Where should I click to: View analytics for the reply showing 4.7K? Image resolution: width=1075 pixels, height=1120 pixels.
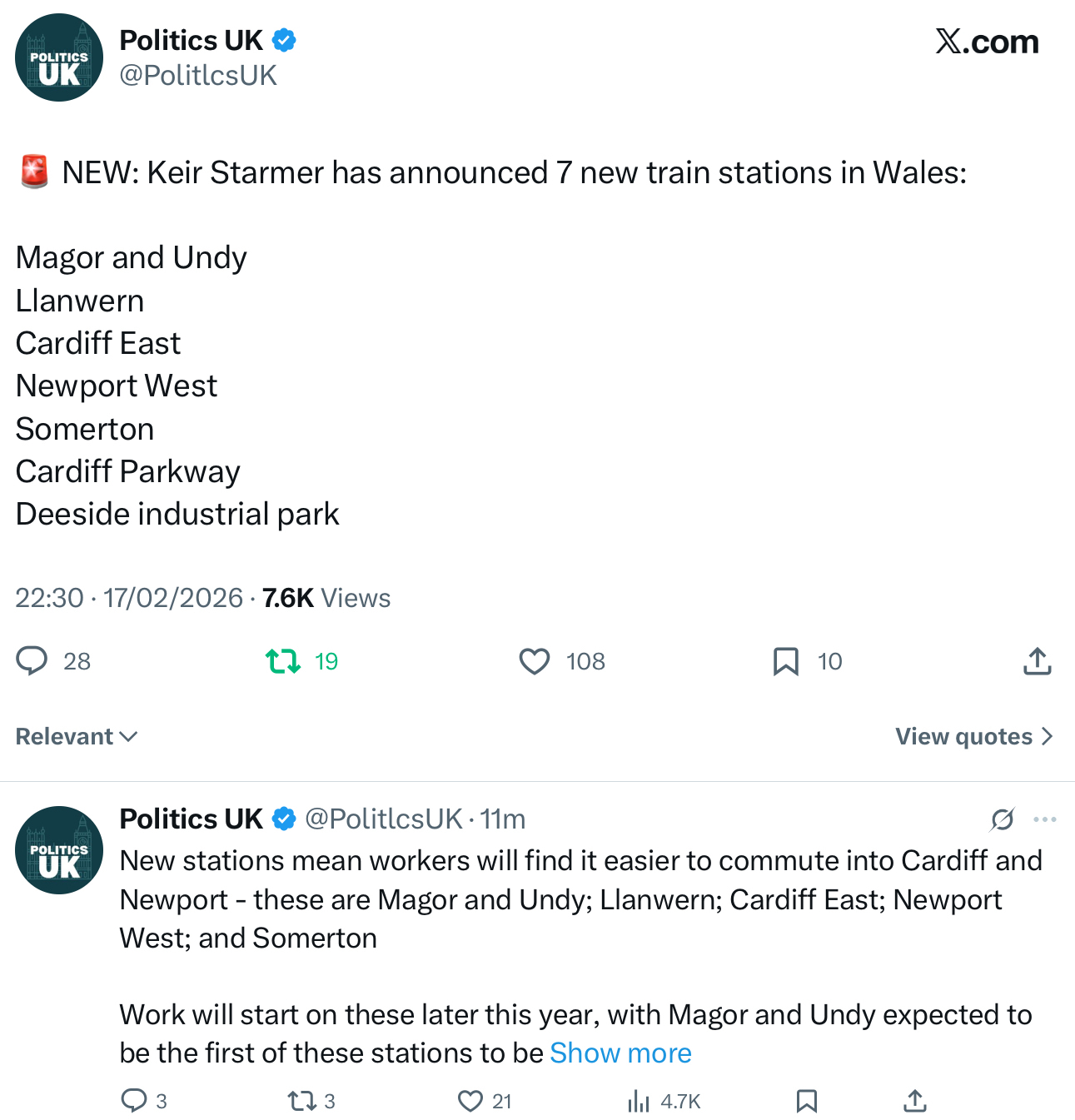pyautogui.click(x=639, y=1101)
